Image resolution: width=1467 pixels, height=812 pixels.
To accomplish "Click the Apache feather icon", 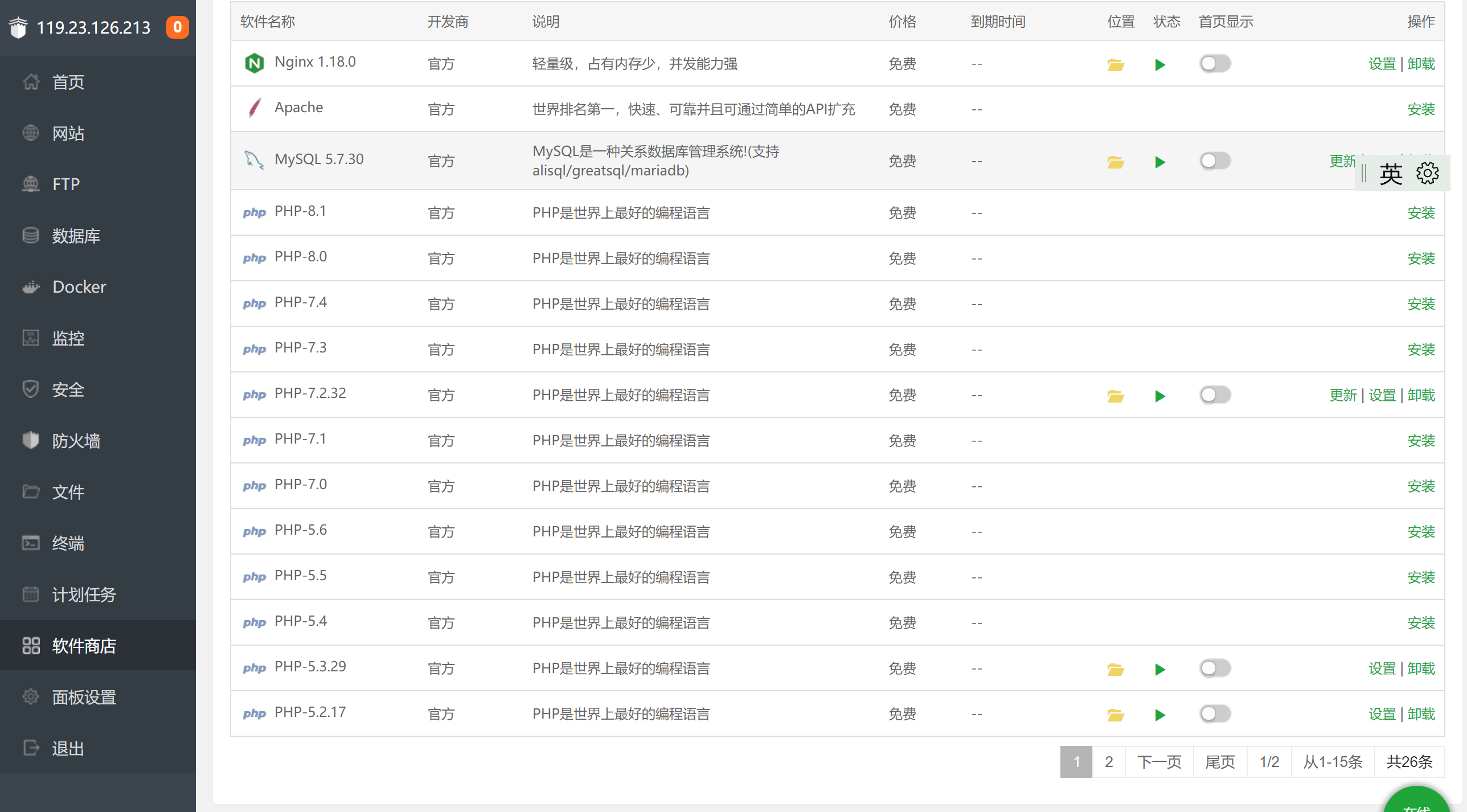I will click(254, 108).
